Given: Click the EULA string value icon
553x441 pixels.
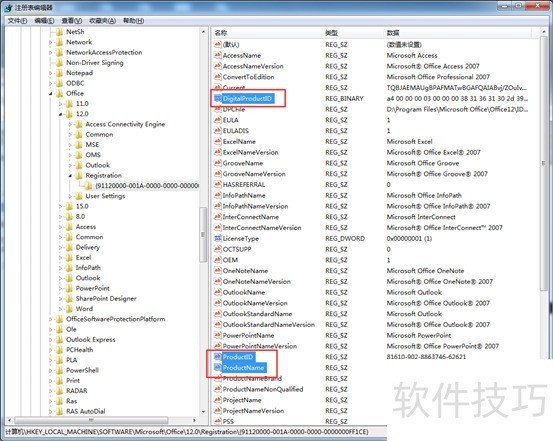Looking at the screenshot, I should [x=218, y=120].
